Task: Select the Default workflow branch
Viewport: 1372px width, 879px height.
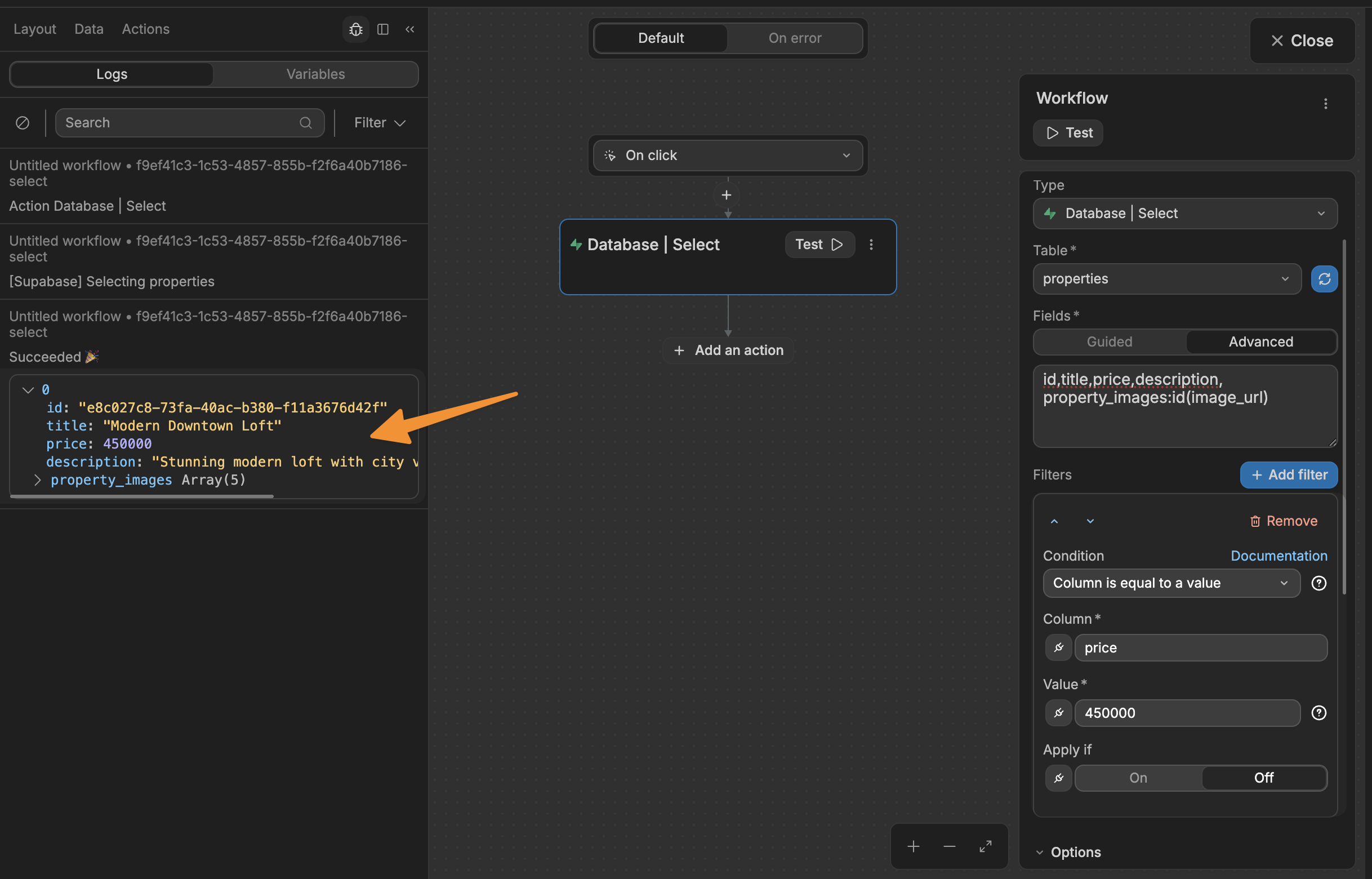Action: (660, 38)
